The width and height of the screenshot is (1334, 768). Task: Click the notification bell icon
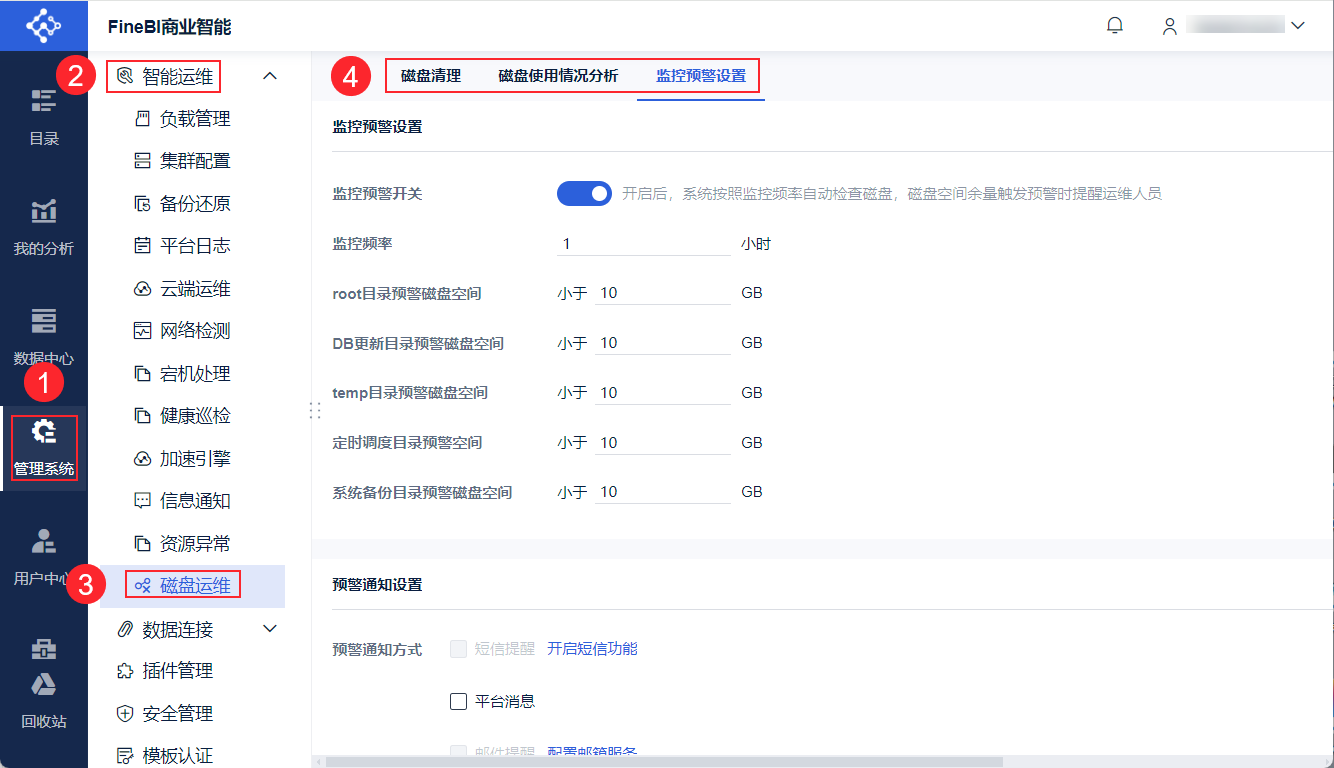pyautogui.click(x=1115, y=26)
